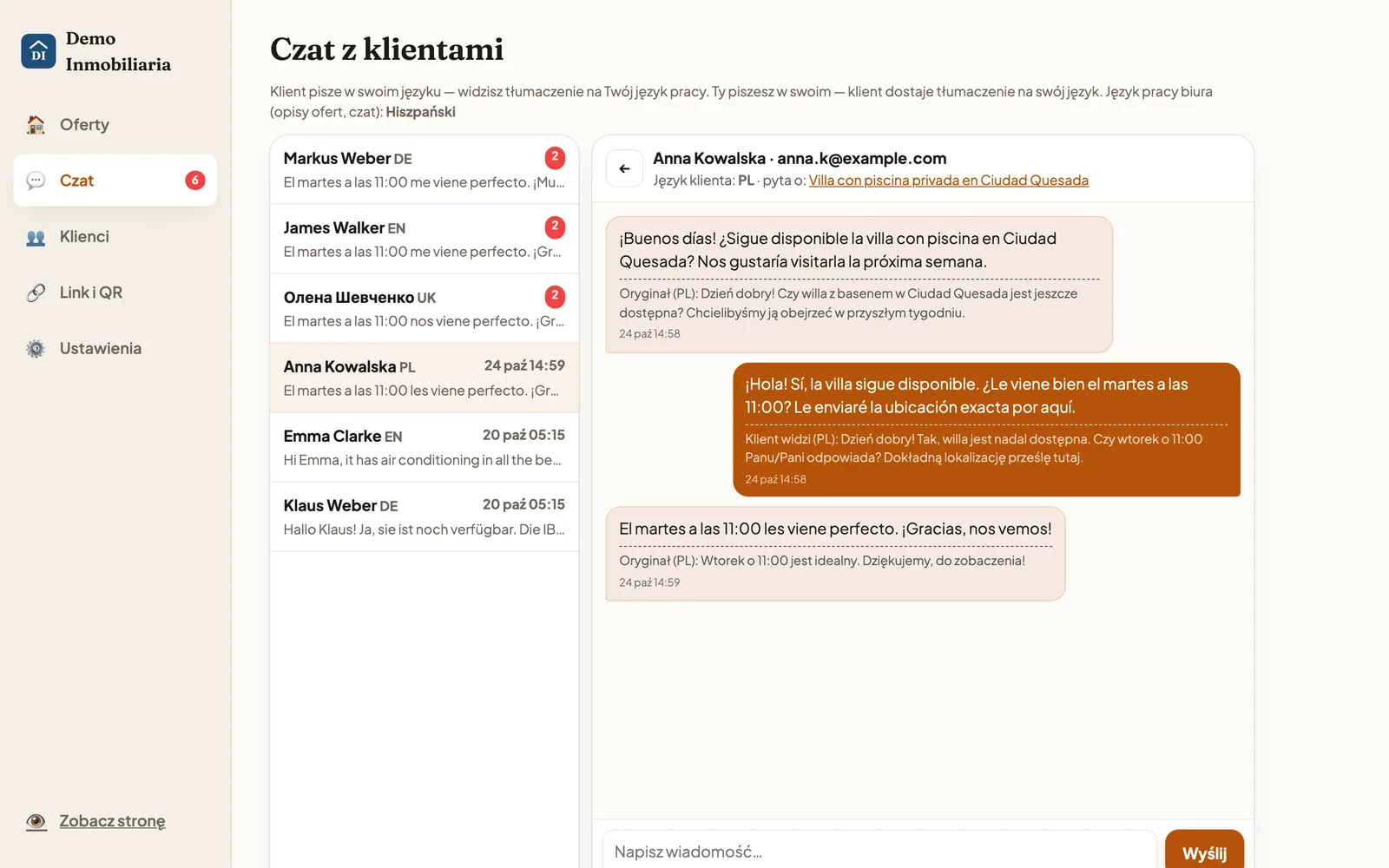Open James Walker EN conversation
The width and height of the screenshot is (1389, 868).
[425, 239]
